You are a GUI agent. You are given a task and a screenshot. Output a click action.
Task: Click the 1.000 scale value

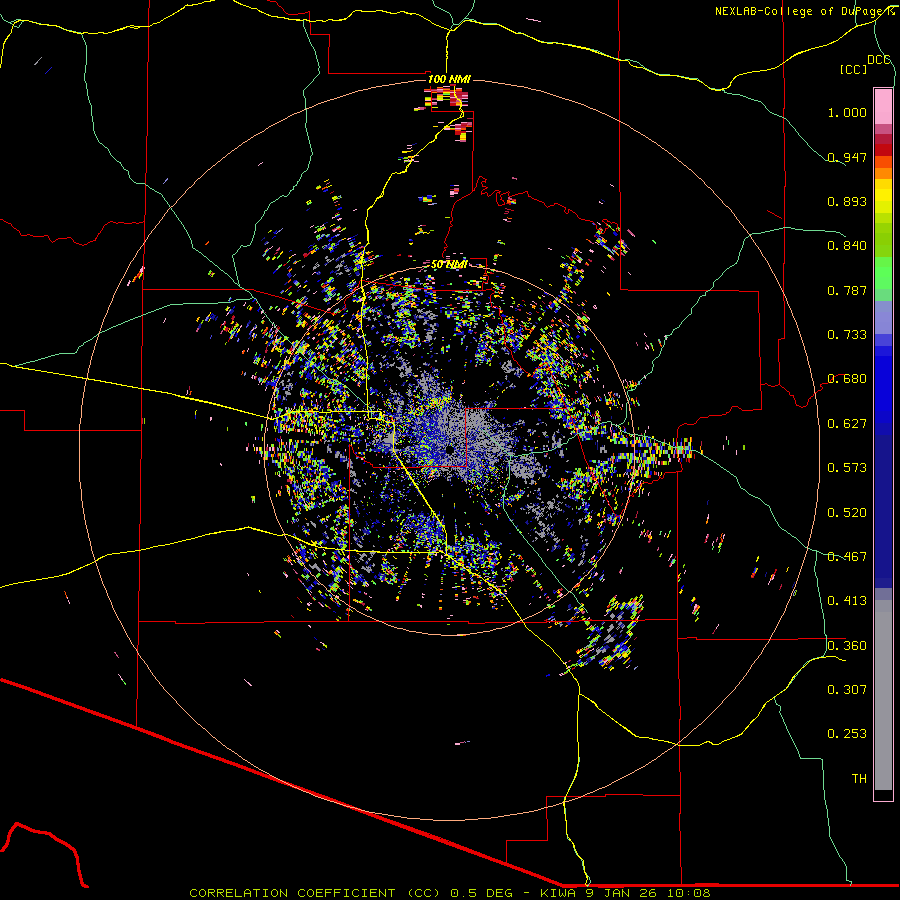pos(847,112)
